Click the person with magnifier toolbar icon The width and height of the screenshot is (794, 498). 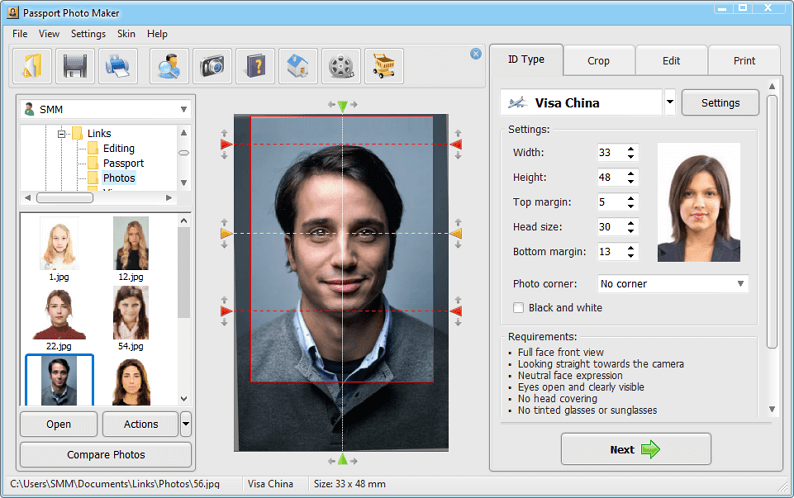(170, 66)
